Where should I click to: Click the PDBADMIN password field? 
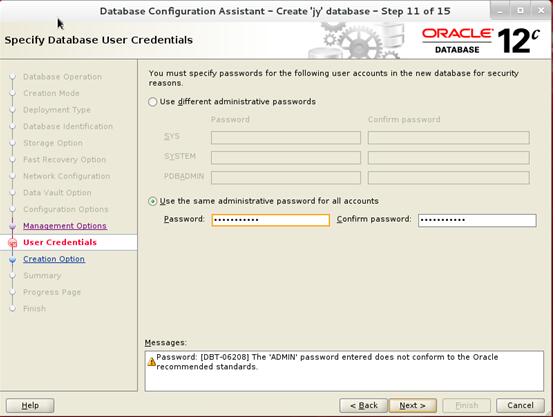tap(286, 178)
